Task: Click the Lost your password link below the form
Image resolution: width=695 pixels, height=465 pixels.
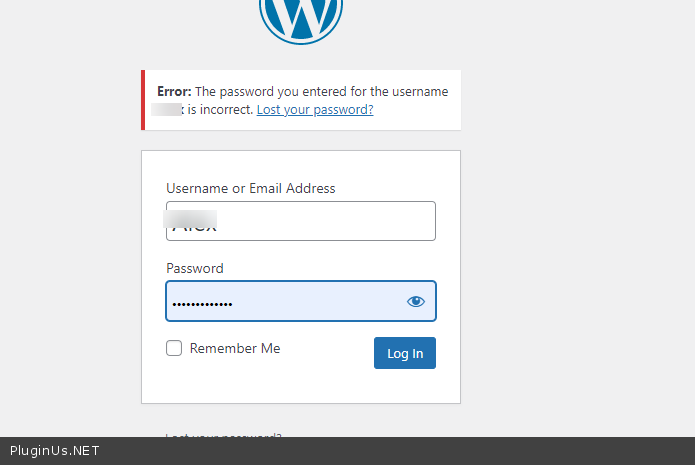Action: click(224, 435)
